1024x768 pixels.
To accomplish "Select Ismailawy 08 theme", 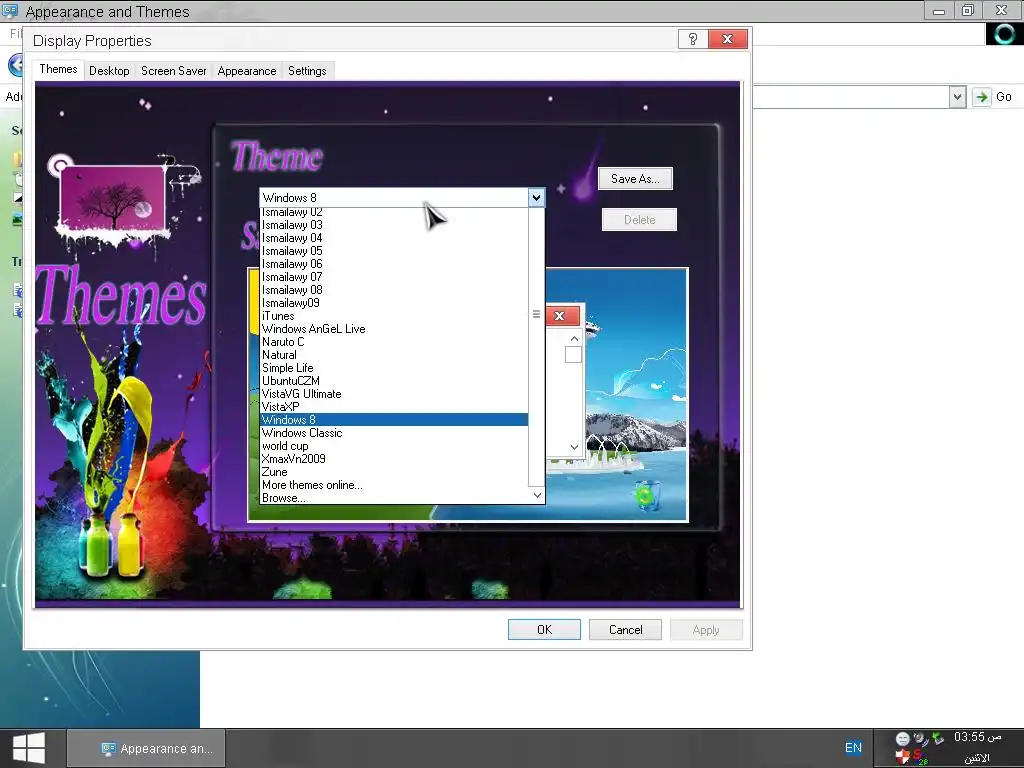I will point(394,290).
